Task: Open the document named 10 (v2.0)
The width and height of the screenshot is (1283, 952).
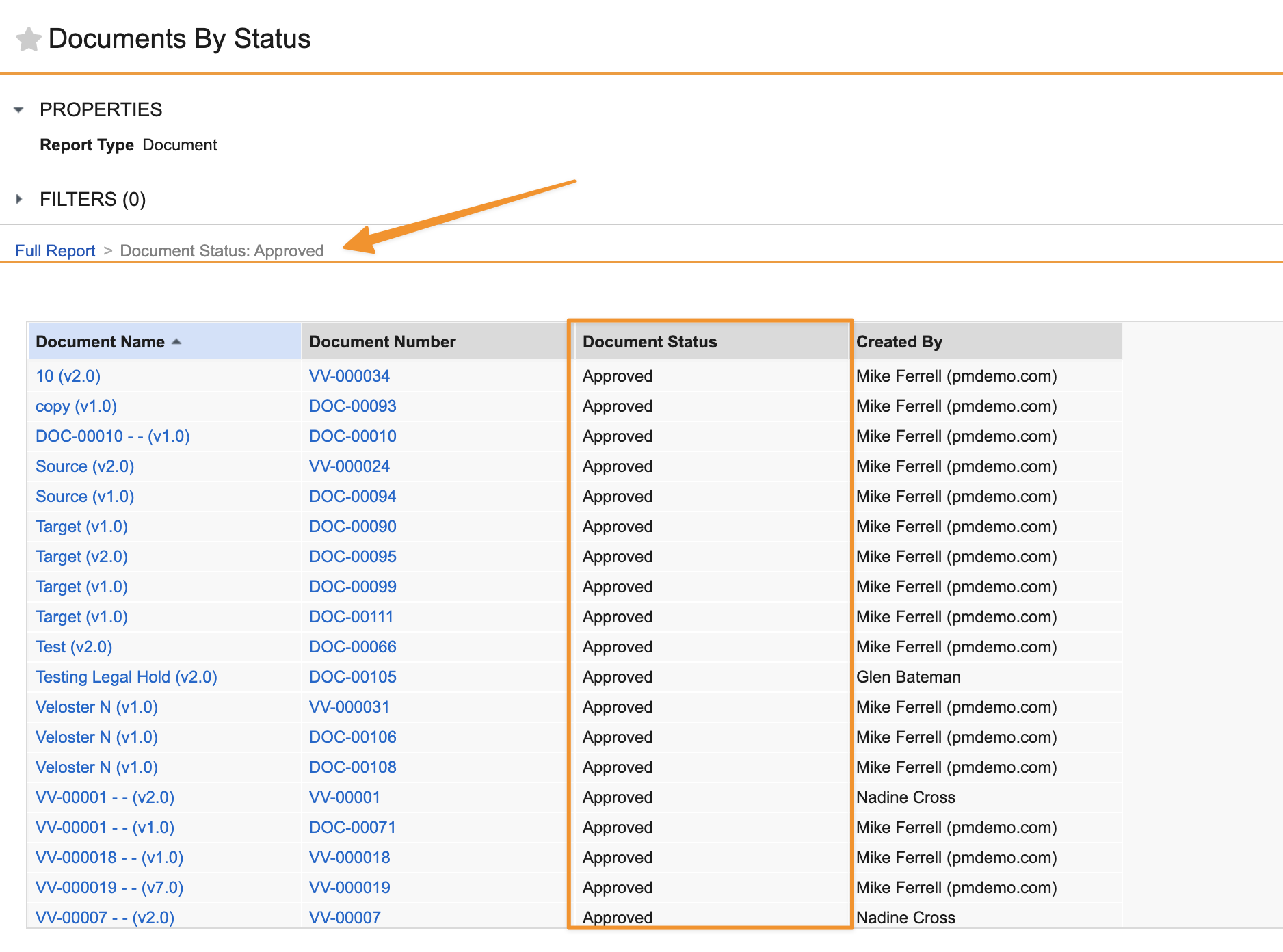Action: point(68,376)
